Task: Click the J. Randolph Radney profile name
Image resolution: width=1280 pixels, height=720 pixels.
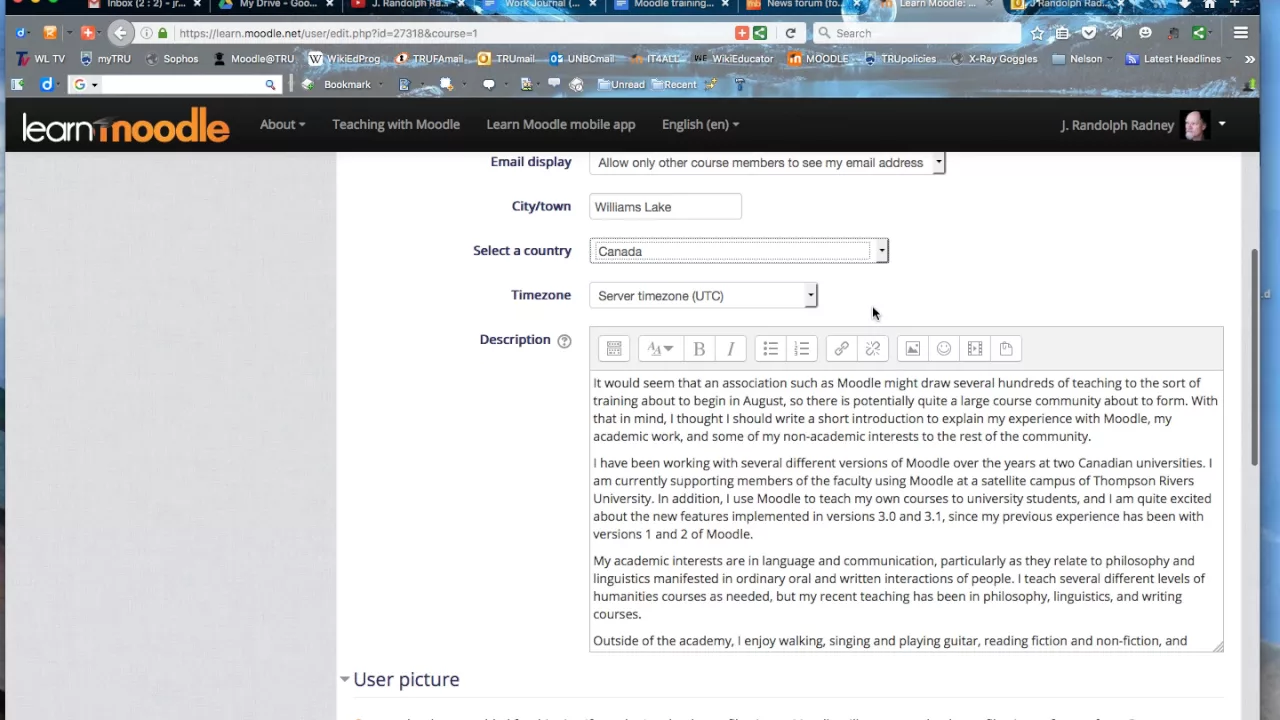Action: (x=1117, y=125)
